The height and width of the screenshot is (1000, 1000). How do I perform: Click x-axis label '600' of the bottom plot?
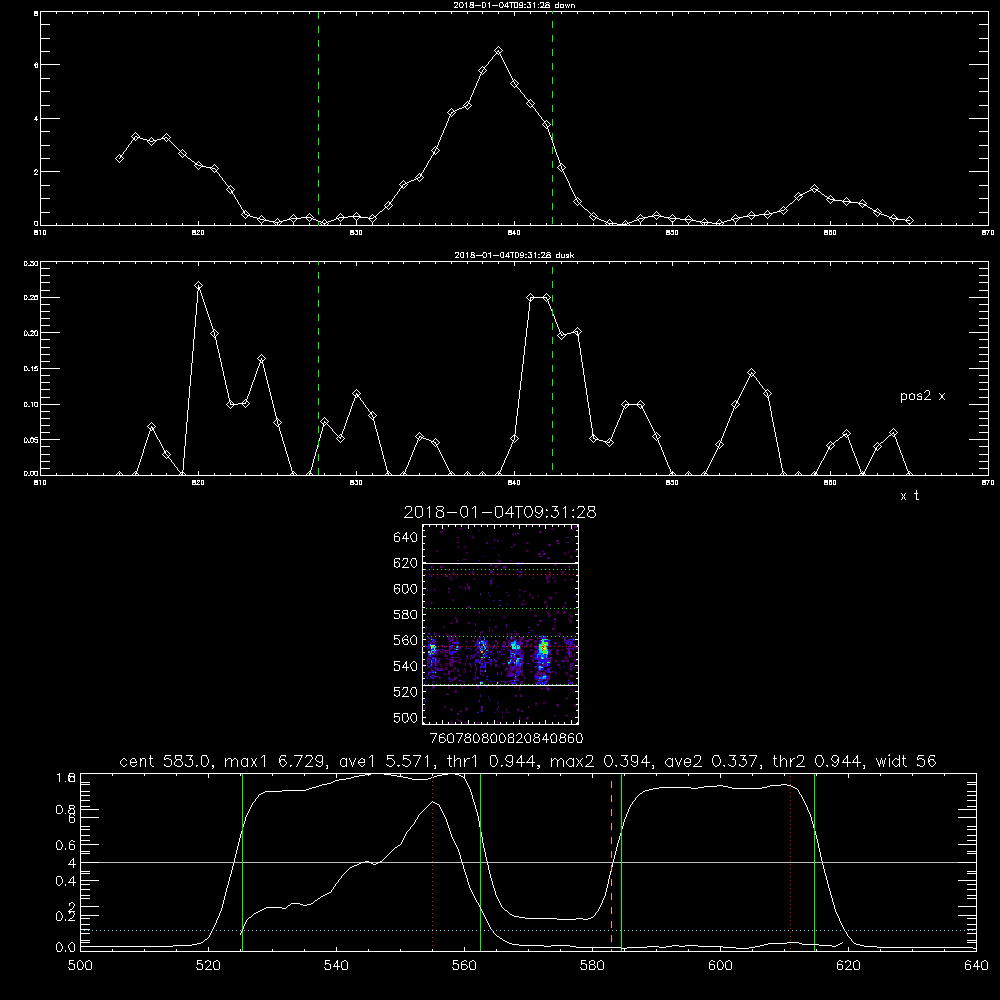tap(720, 966)
